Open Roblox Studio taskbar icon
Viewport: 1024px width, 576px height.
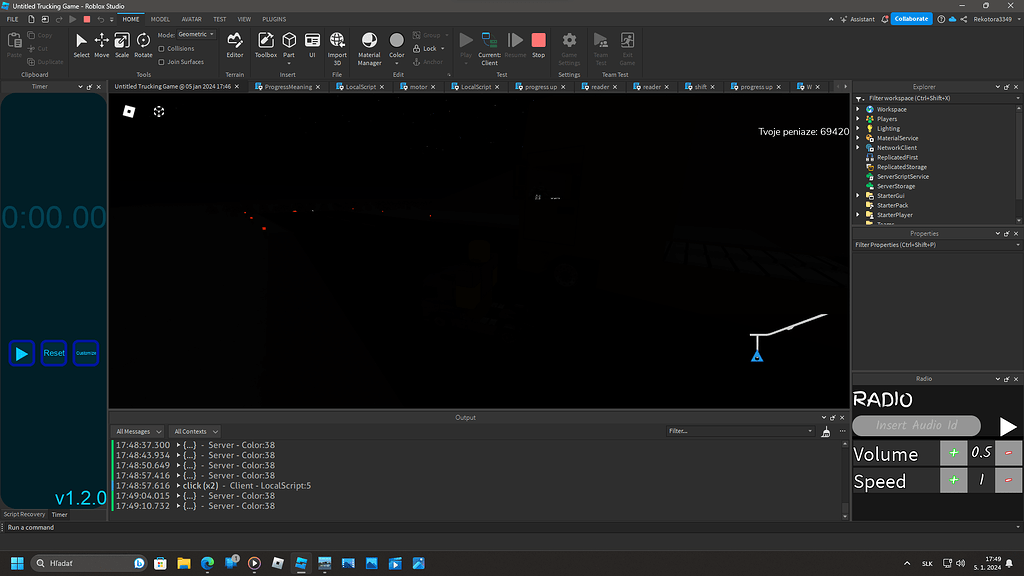301,563
